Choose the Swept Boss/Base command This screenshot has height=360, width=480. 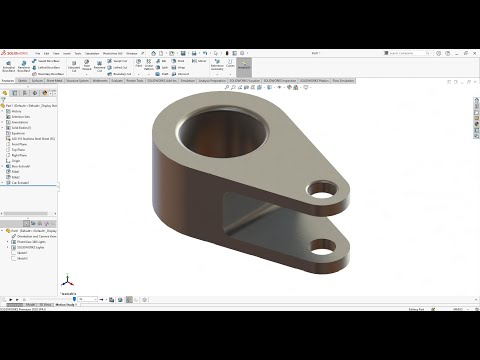pyautogui.click(x=46, y=61)
